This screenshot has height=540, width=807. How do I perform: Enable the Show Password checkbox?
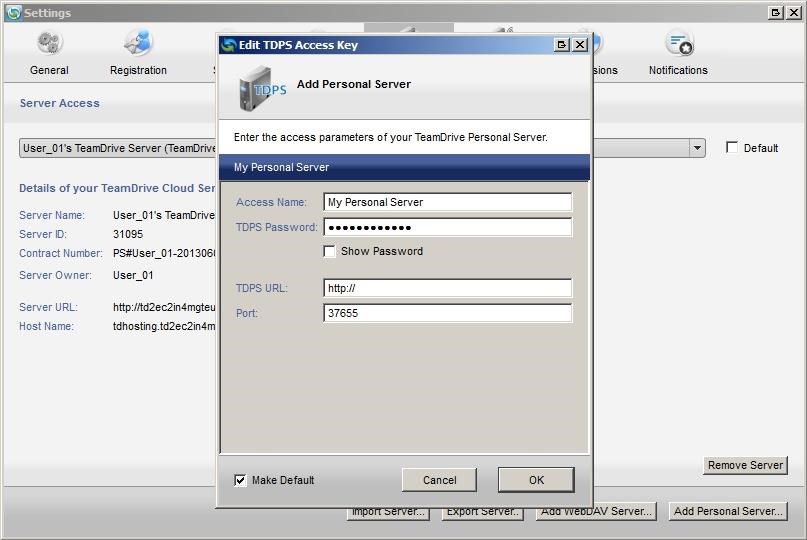coord(329,251)
